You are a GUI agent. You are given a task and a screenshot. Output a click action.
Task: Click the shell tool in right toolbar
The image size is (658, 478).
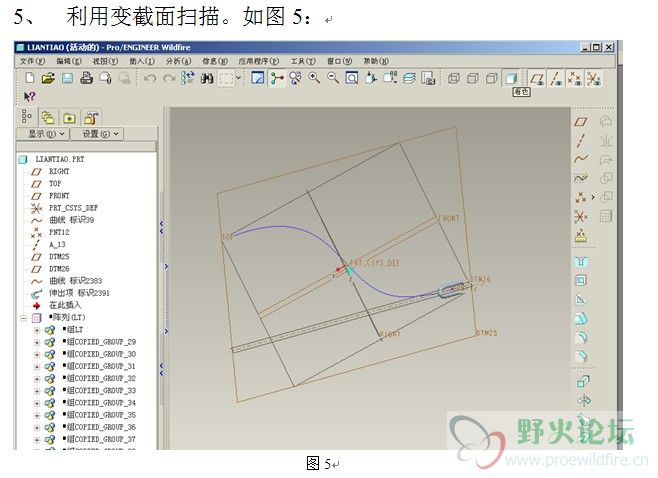pos(581,280)
